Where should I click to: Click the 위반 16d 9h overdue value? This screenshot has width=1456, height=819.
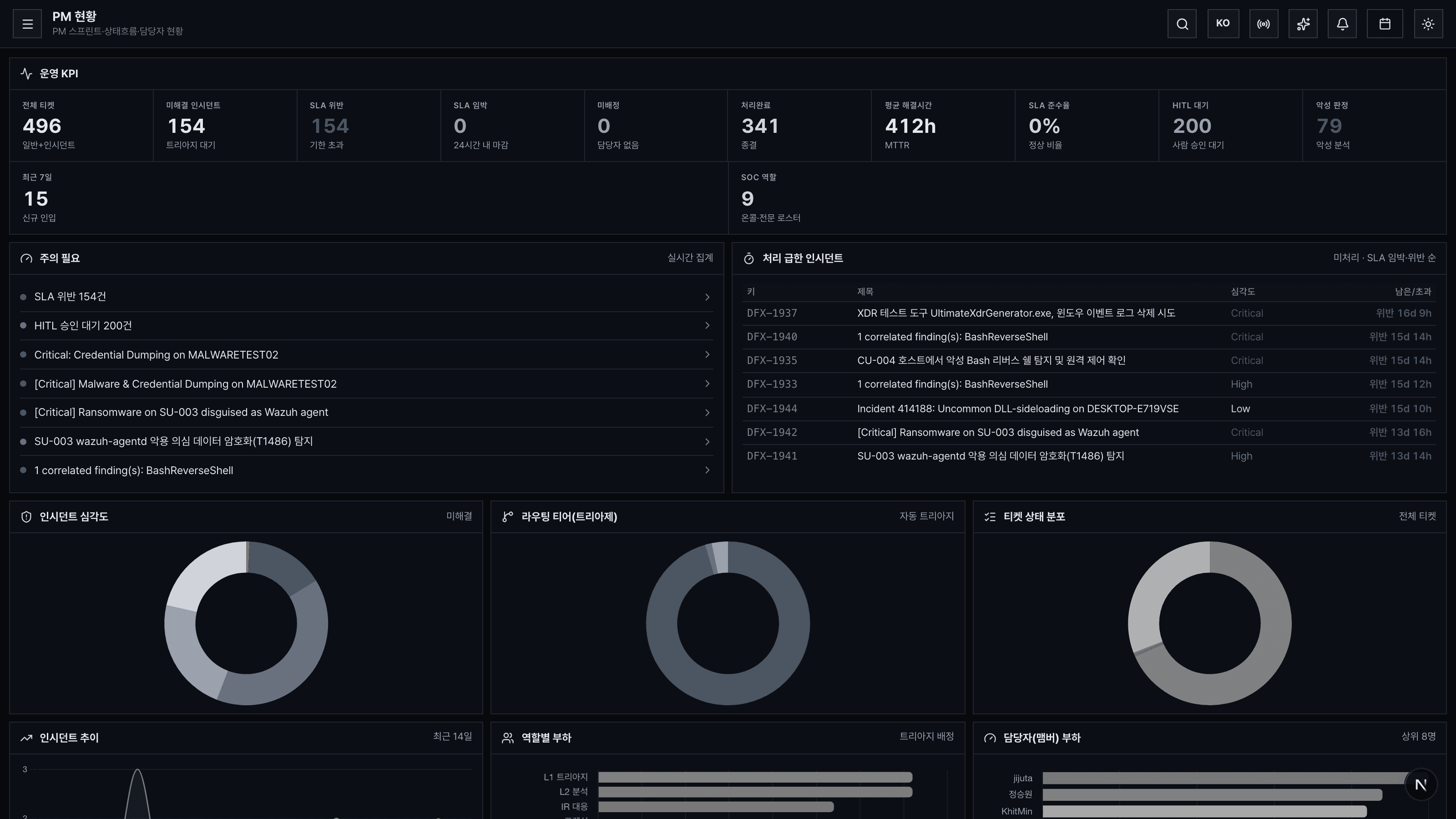coord(1403,313)
